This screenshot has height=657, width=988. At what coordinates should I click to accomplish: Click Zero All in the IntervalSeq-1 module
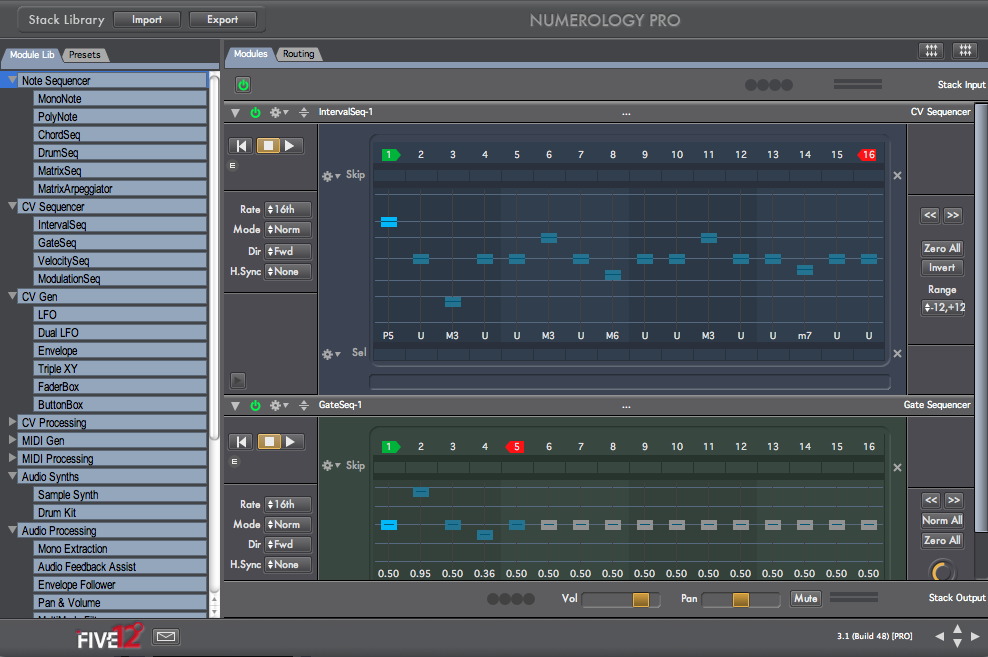(942, 248)
